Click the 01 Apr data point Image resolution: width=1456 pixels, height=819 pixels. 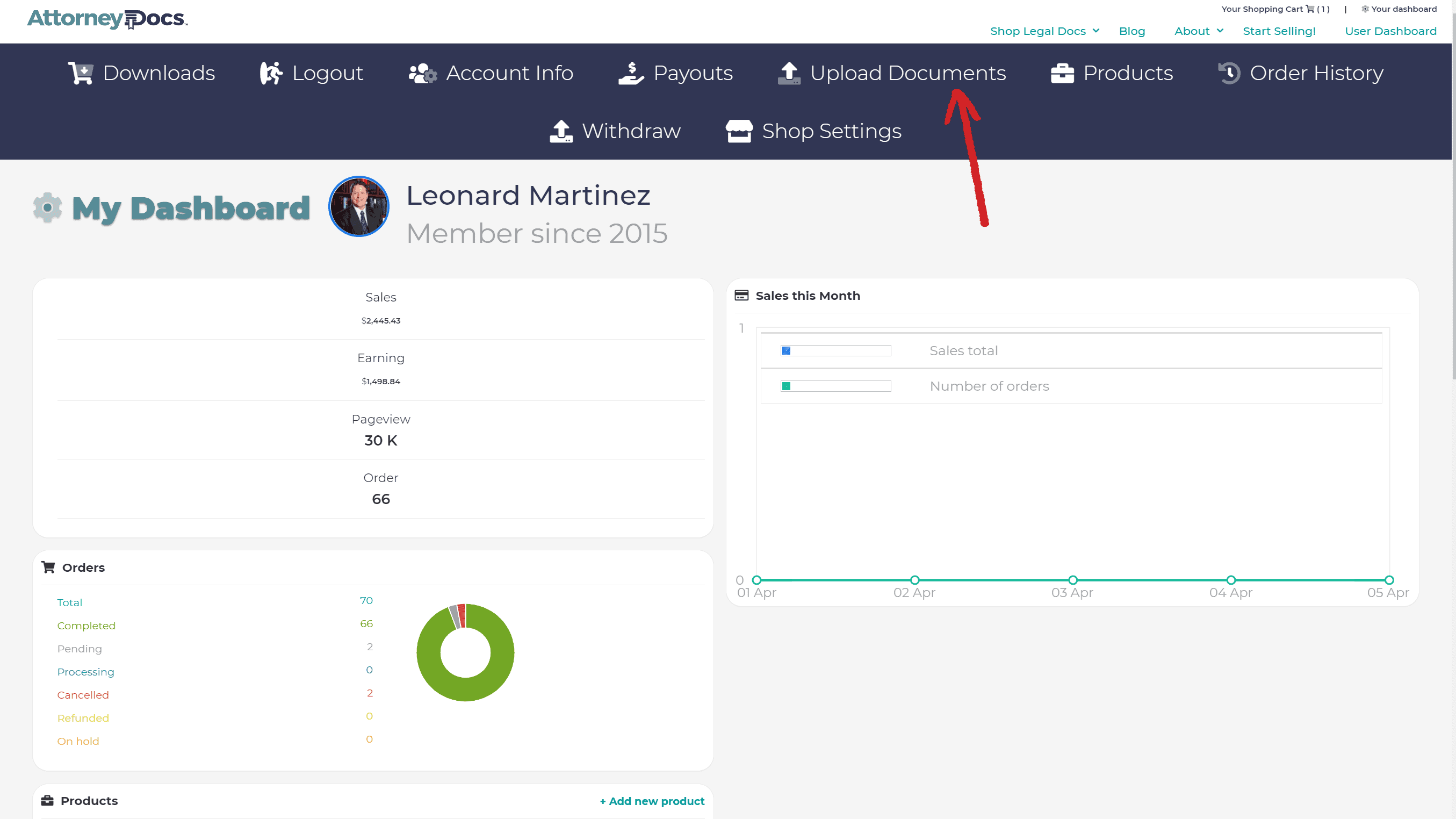click(757, 580)
